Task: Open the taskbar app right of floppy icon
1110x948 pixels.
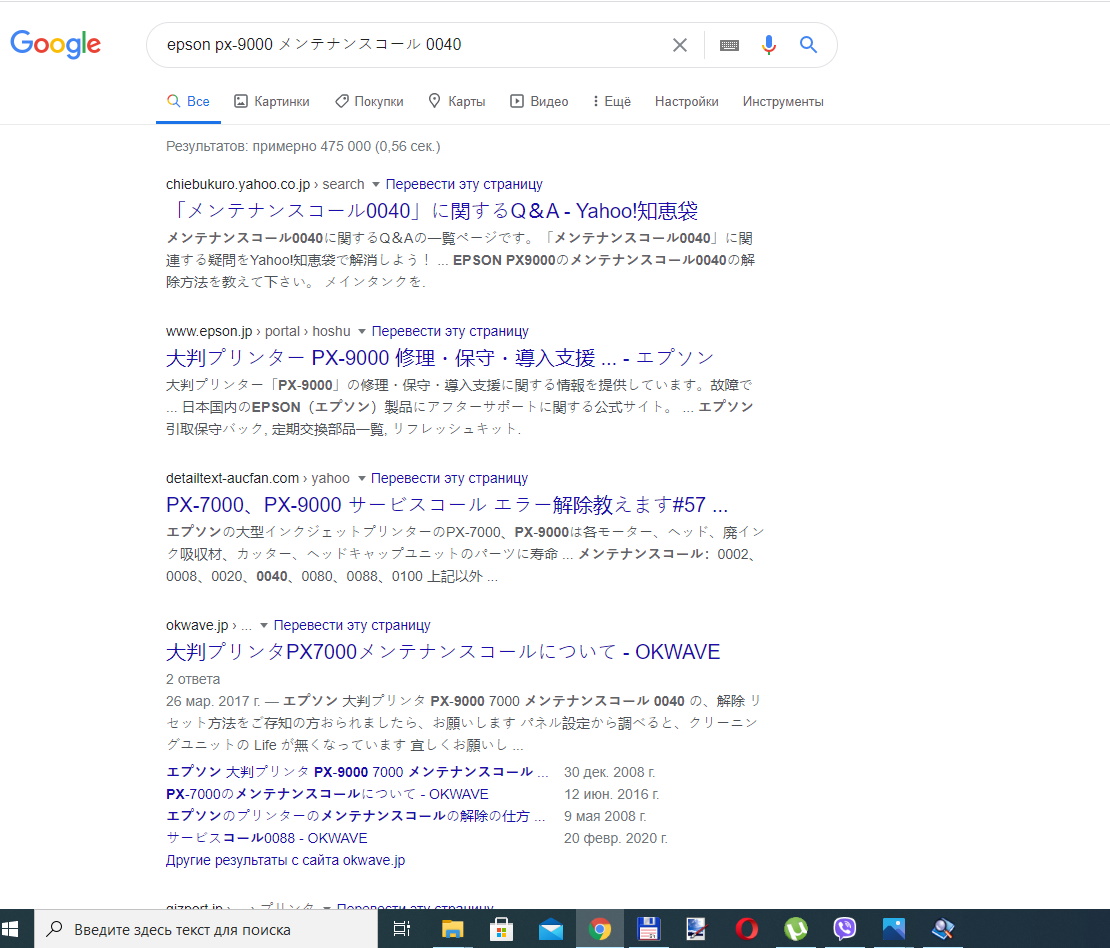Action: [x=697, y=929]
